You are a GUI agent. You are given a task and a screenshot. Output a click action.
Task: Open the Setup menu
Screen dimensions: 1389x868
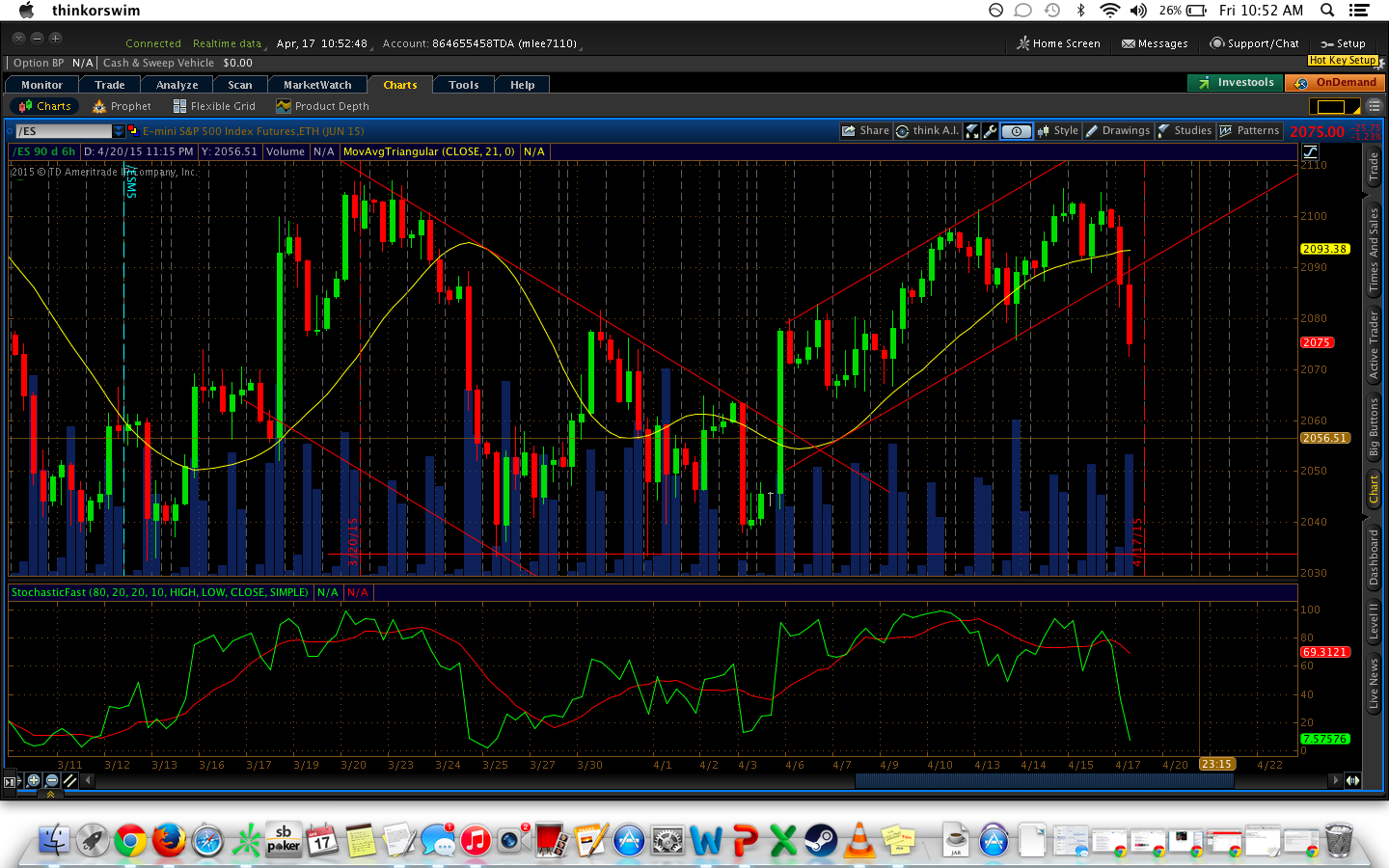click(1343, 43)
